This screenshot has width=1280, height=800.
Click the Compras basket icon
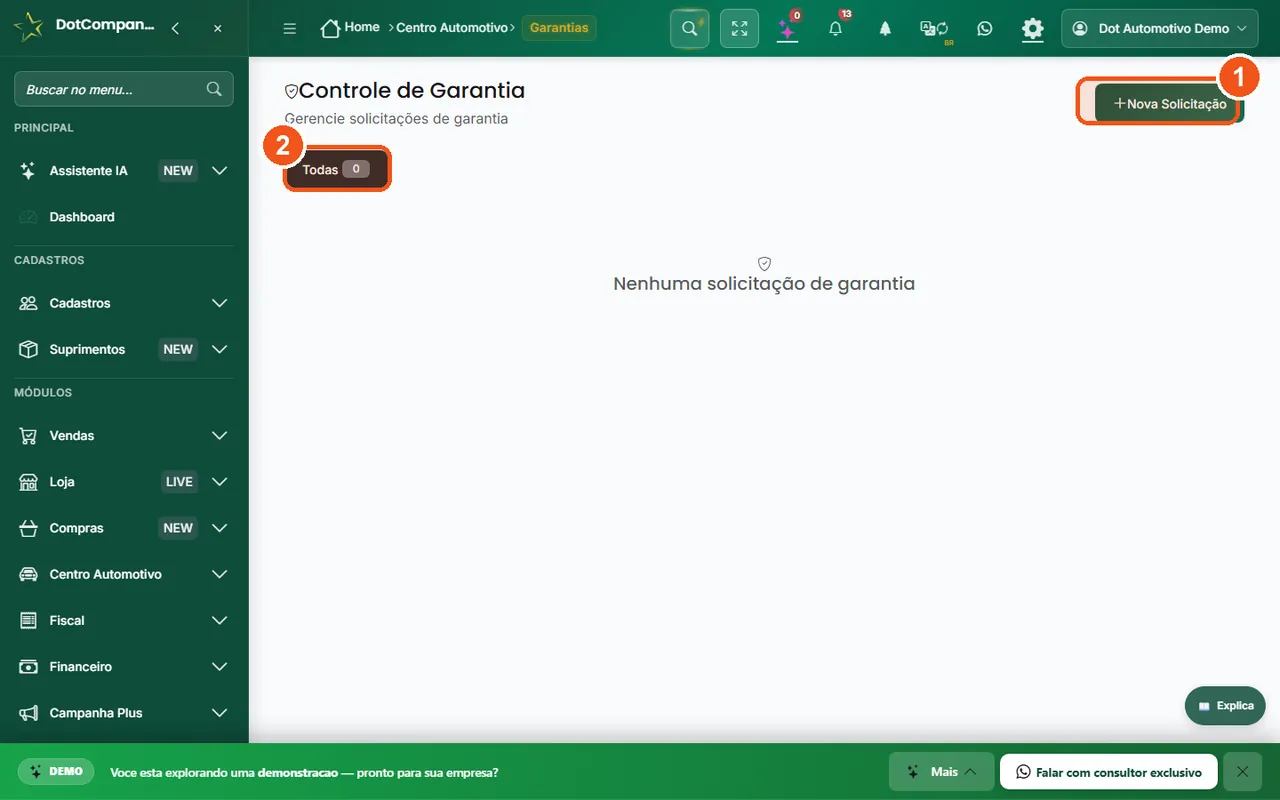29,528
